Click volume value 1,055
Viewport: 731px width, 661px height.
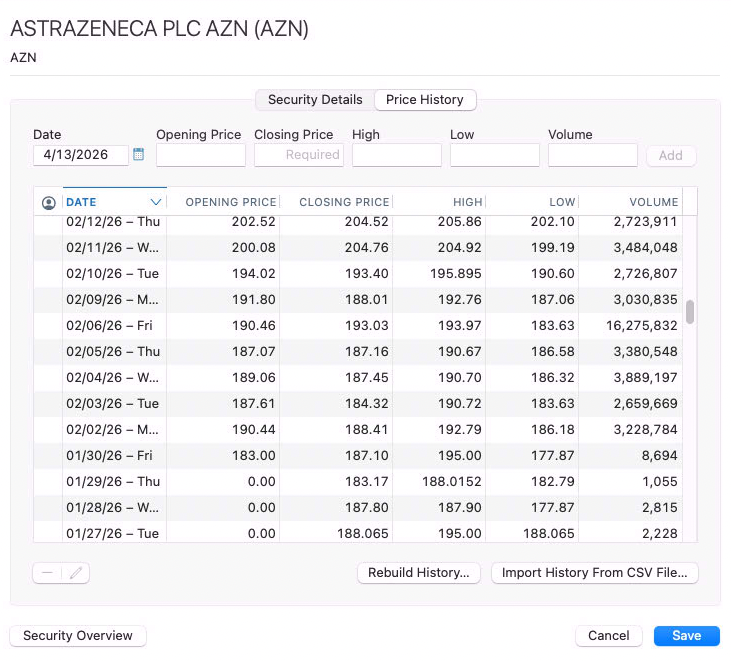[x=659, y=482]
